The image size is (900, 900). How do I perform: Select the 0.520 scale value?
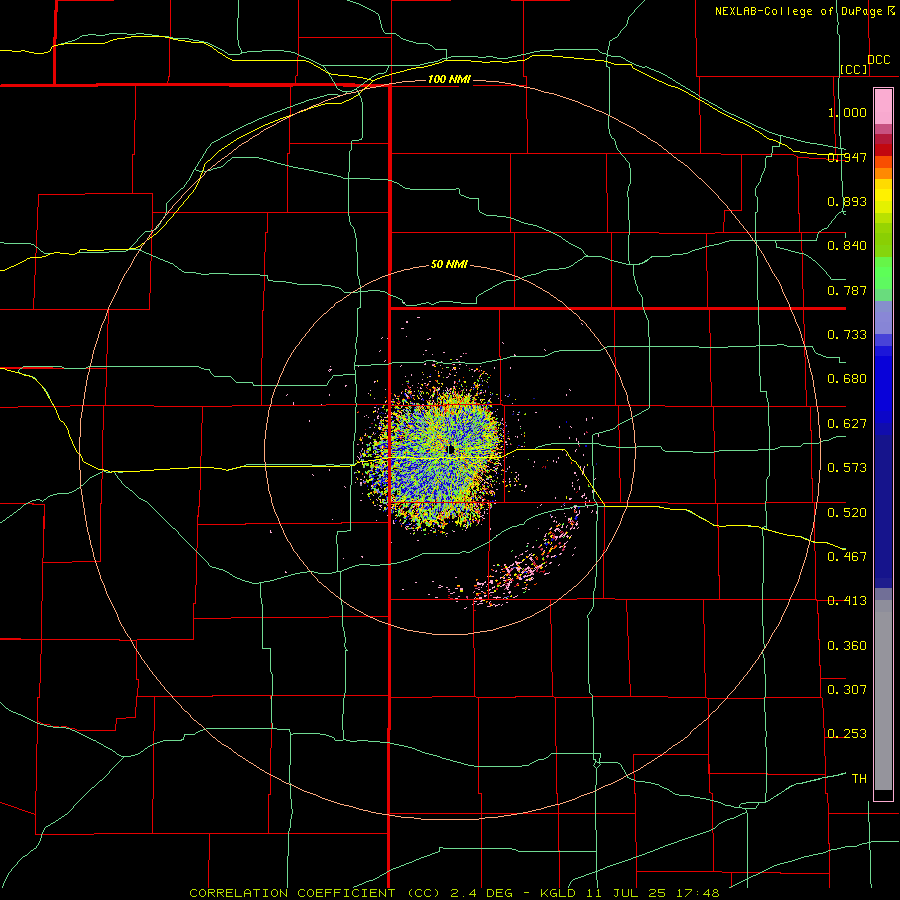[x=847, y=513]
